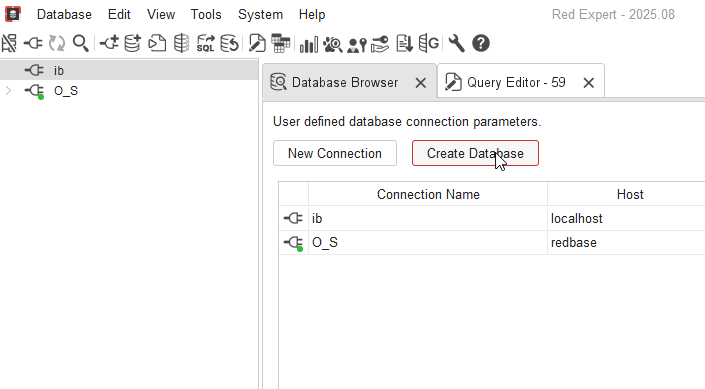Click the Host column header
This screenshot has width=705, height=389.
tap(629, 194)
